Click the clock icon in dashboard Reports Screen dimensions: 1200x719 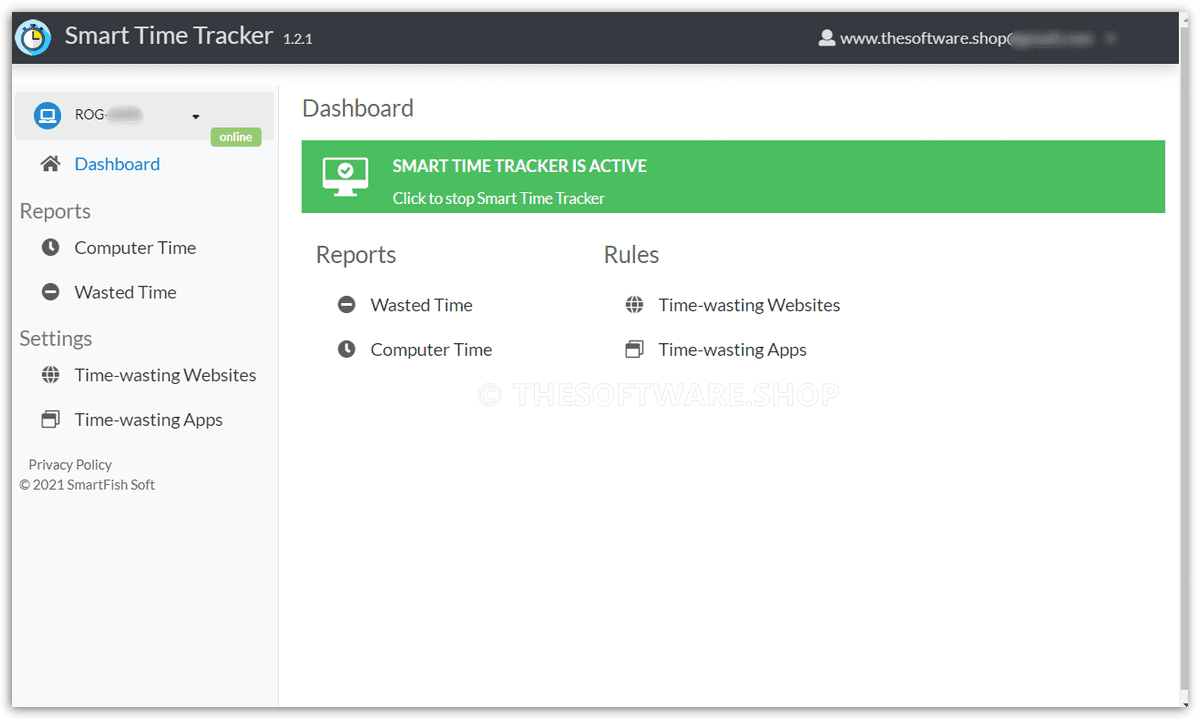point(346,349)
